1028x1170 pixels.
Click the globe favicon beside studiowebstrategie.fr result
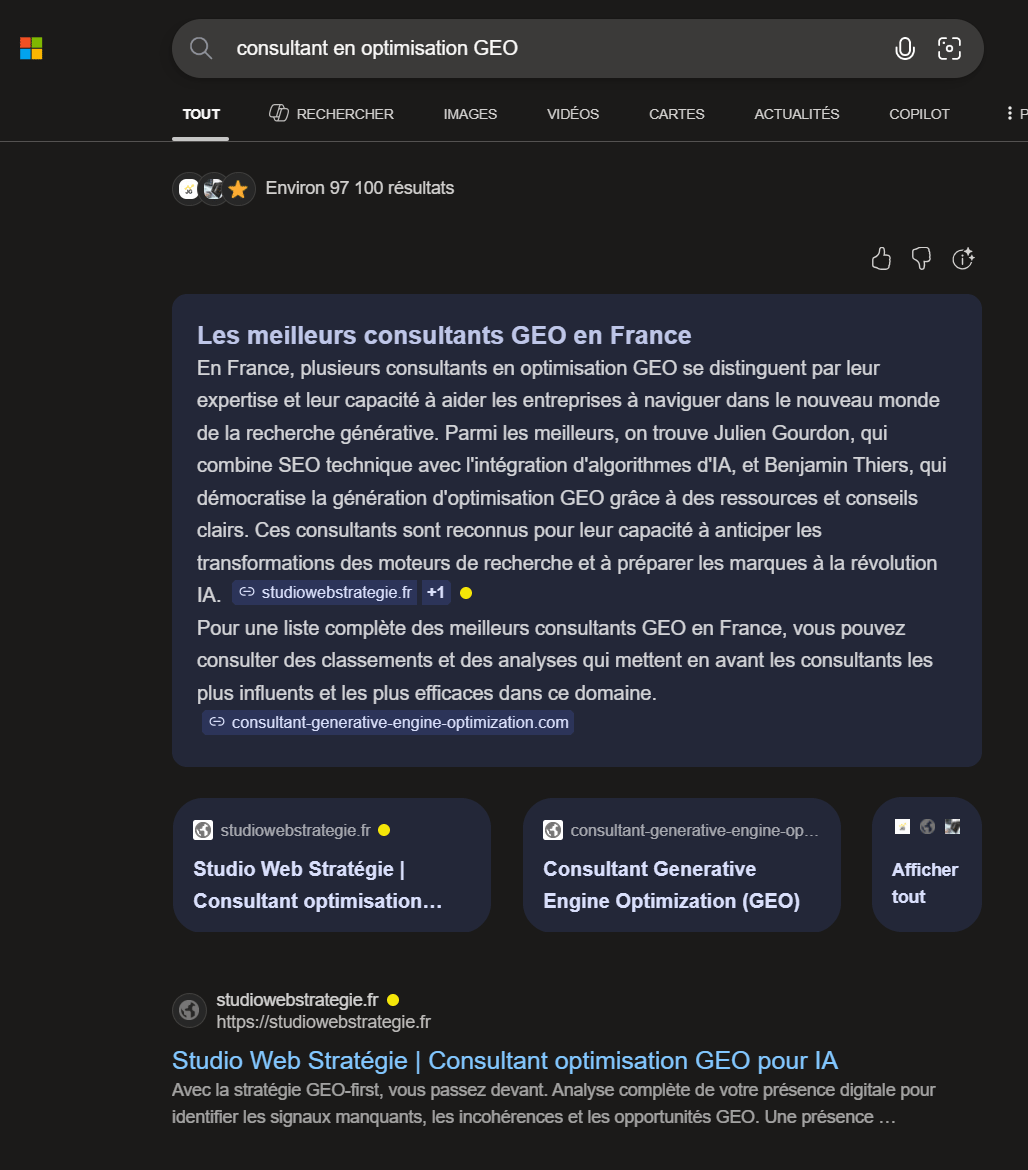click(x=189, y=1010)
